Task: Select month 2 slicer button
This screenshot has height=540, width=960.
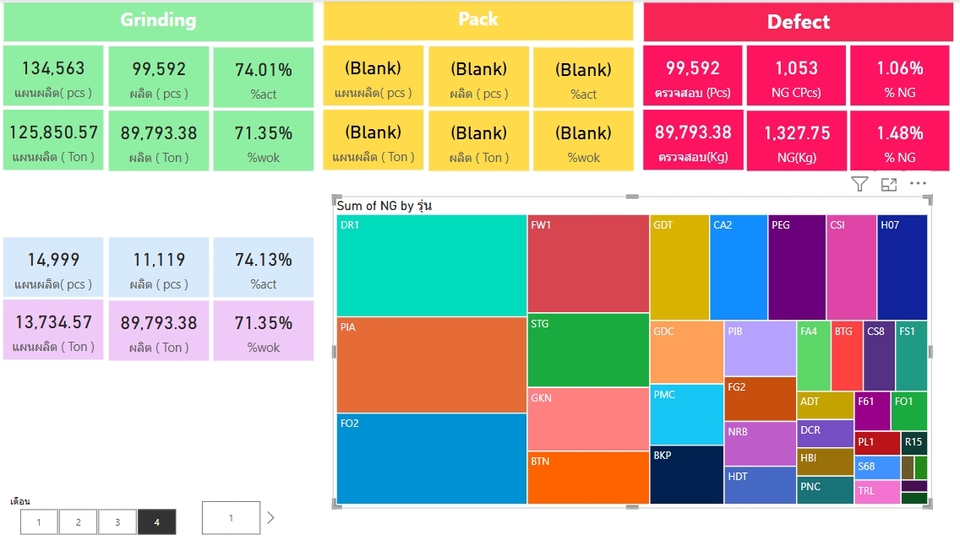Action: point(78,522)
